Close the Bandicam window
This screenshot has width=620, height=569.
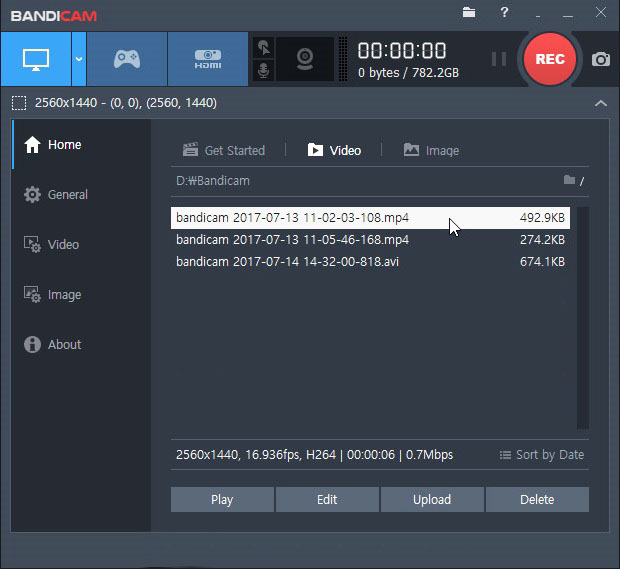(601, 12)
